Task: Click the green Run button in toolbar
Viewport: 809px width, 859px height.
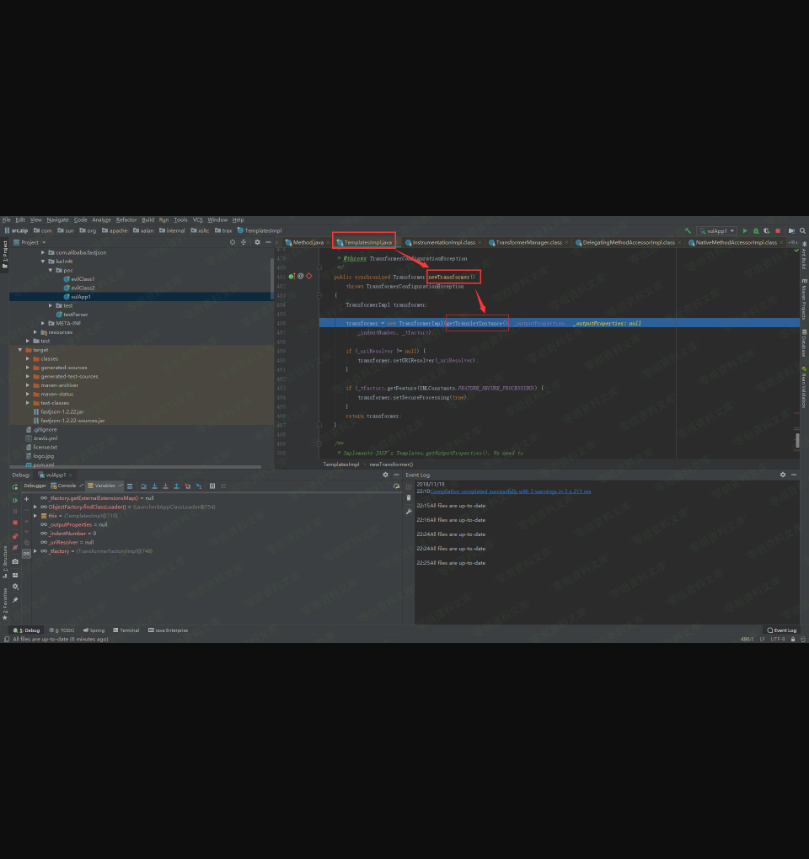Action: coord(744,230)
